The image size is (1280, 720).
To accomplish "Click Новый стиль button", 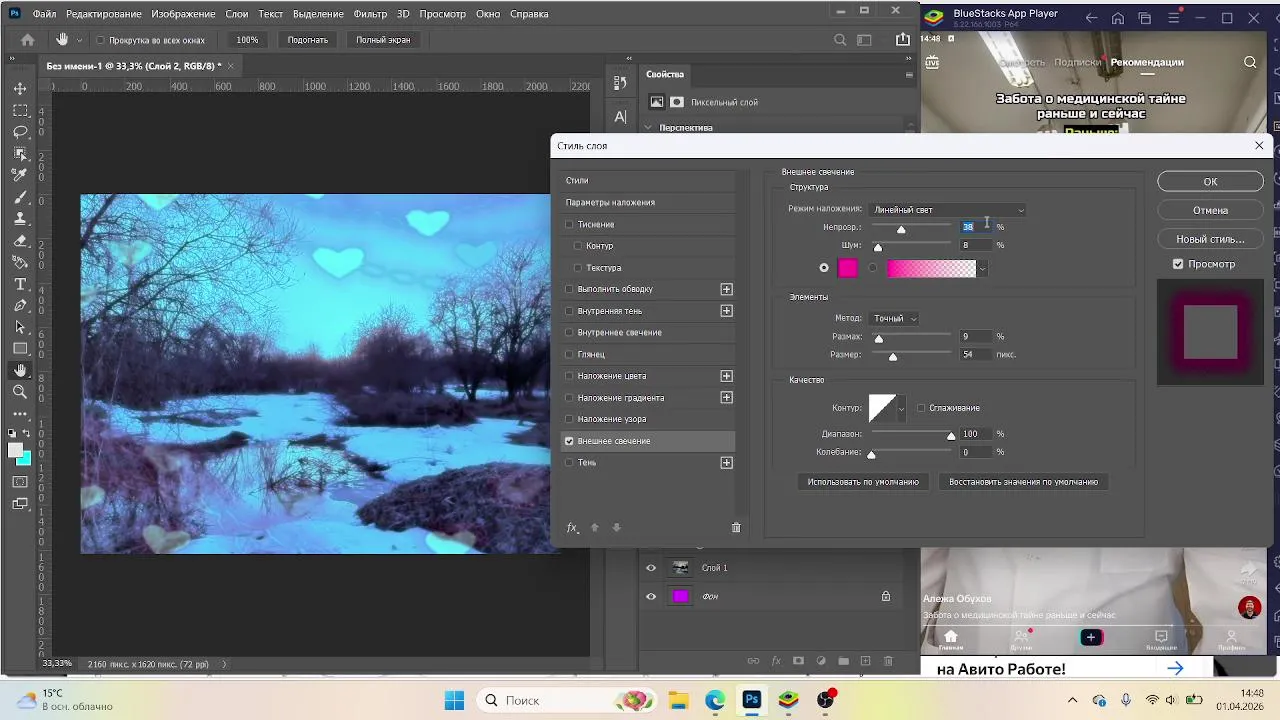I will [x=1210, y=239].
